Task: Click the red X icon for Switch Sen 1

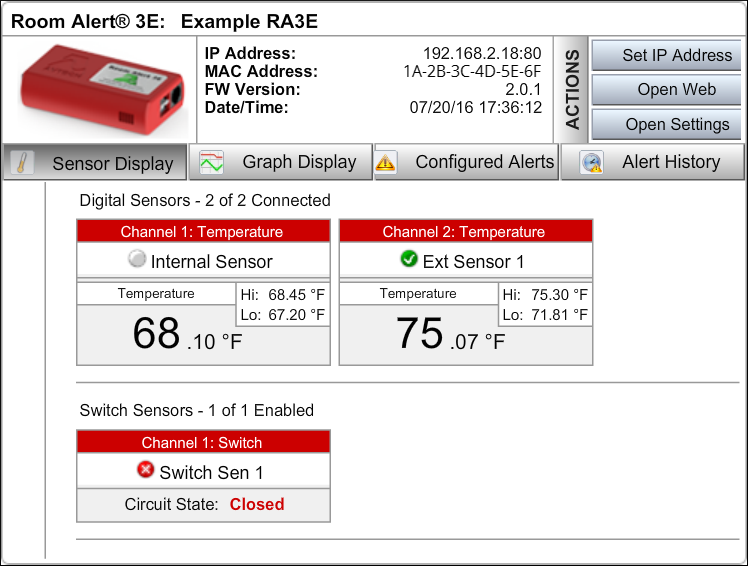Action: pyautogui.click(x=146, y=471)
